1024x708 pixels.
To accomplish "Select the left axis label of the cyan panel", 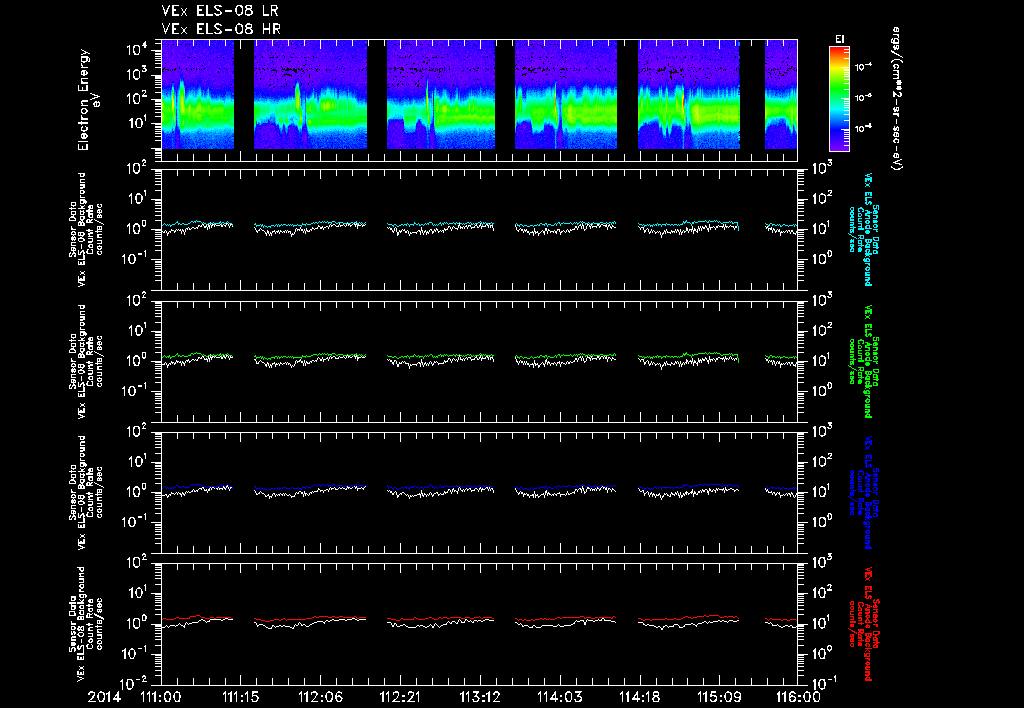I will (x=86, y=229).
